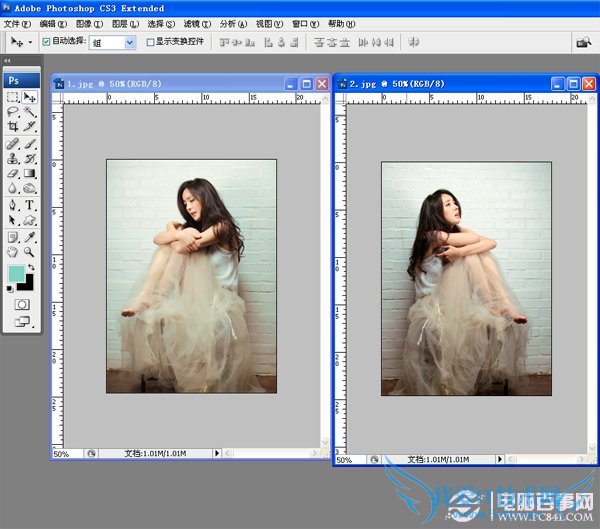The width and height of the screenshot is (600, 529).
Task: Select the Rectangular Marquee tool
Action: (13, 97)
